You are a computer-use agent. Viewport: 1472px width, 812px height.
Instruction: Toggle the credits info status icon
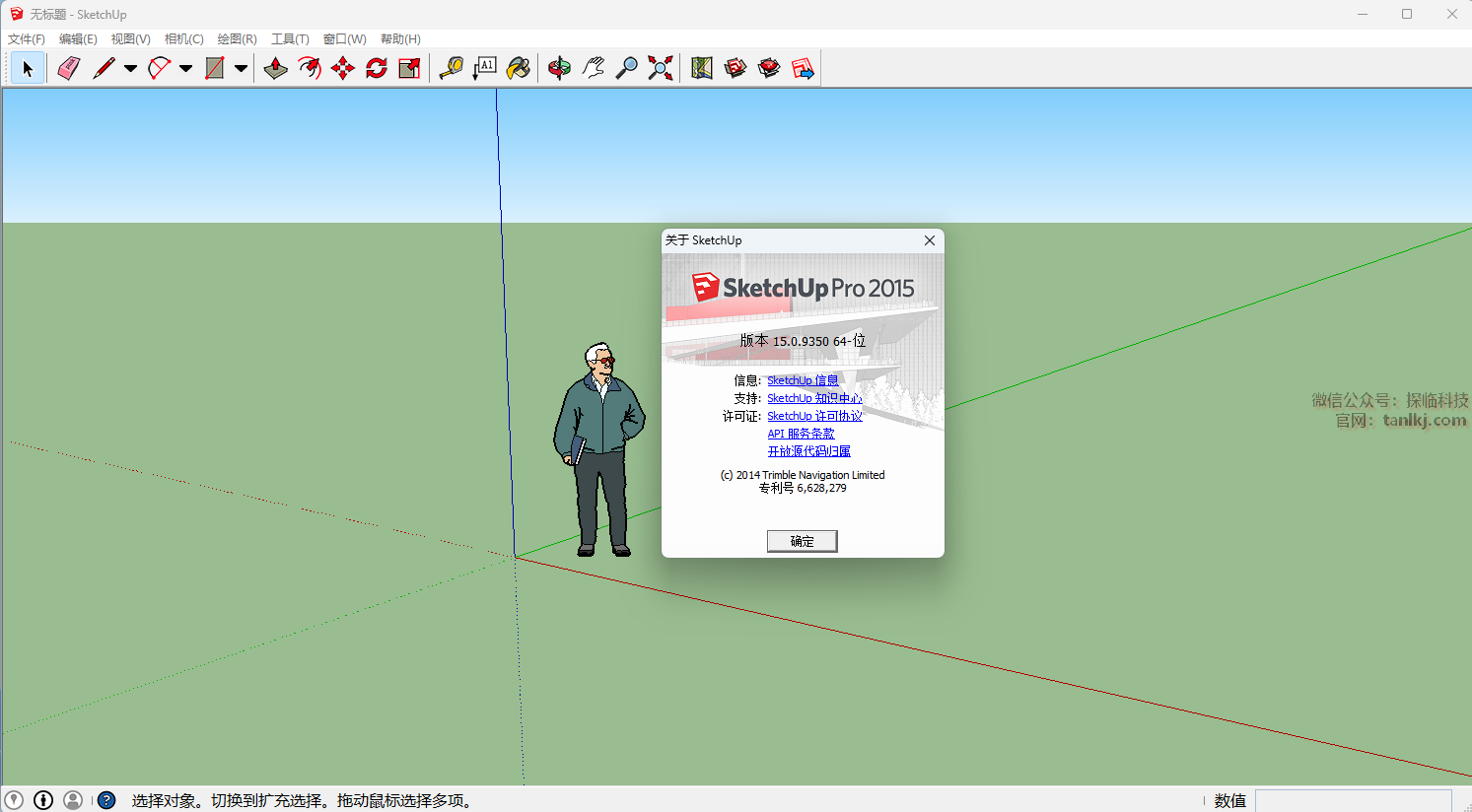(x=43, y=800)
